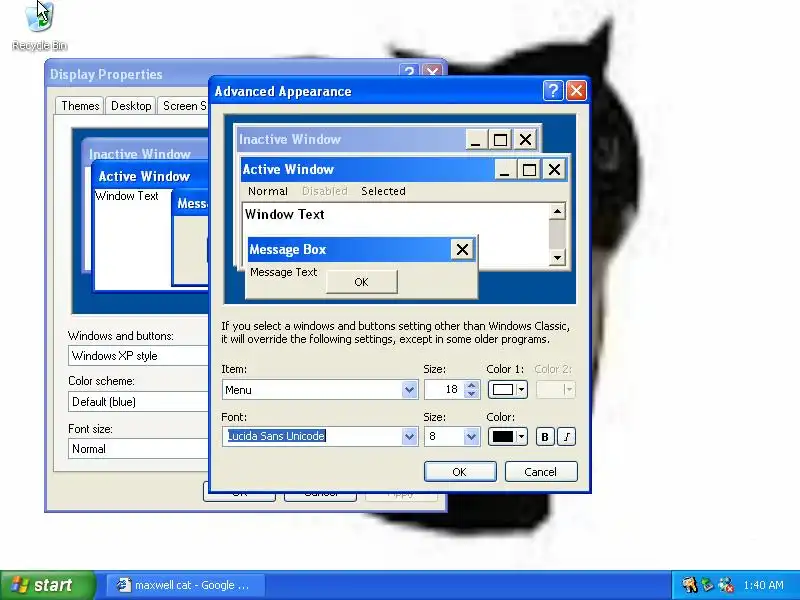The width and height of the screenshot is (800, 600).
Task: Select Inactive Window title bar in preview
Action: pyautogui.click(x=352, y=139)
